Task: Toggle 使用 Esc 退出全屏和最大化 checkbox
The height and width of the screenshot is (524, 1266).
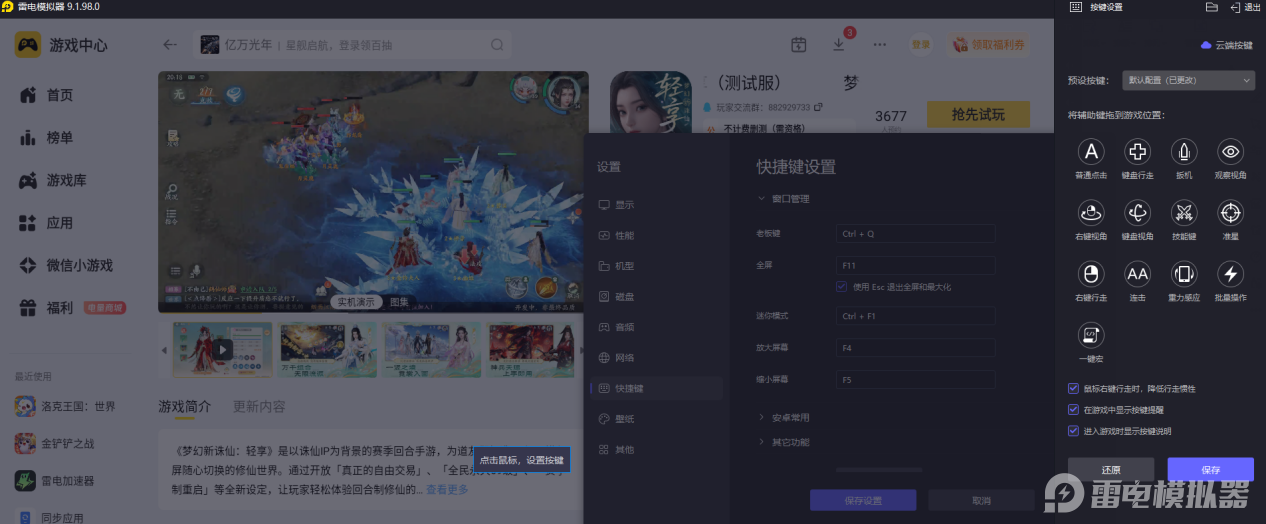Action: pos(842,287)
